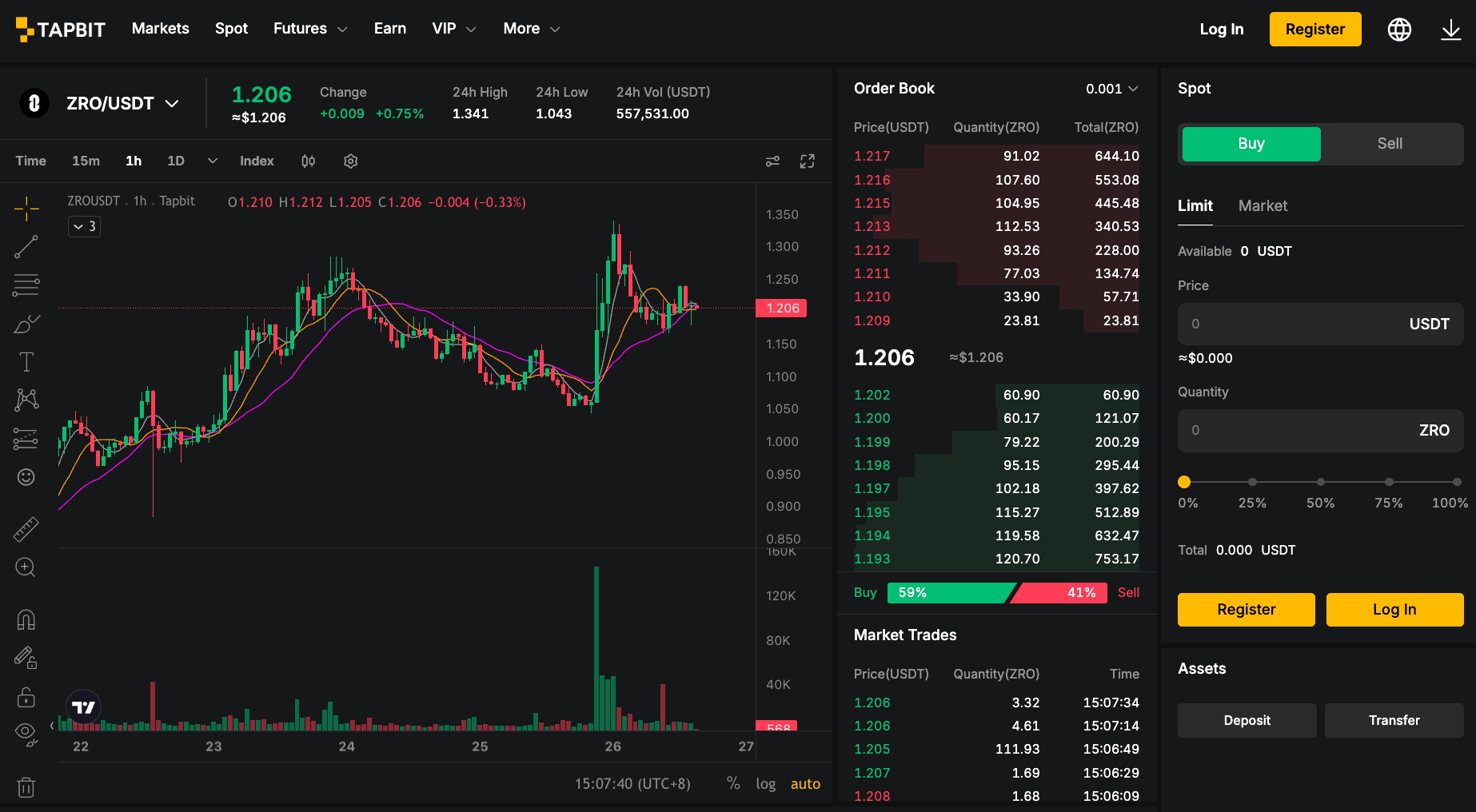Click the trash remove drawings icon
Viewport: 1476px width, 812px height.
click(26, 787)
